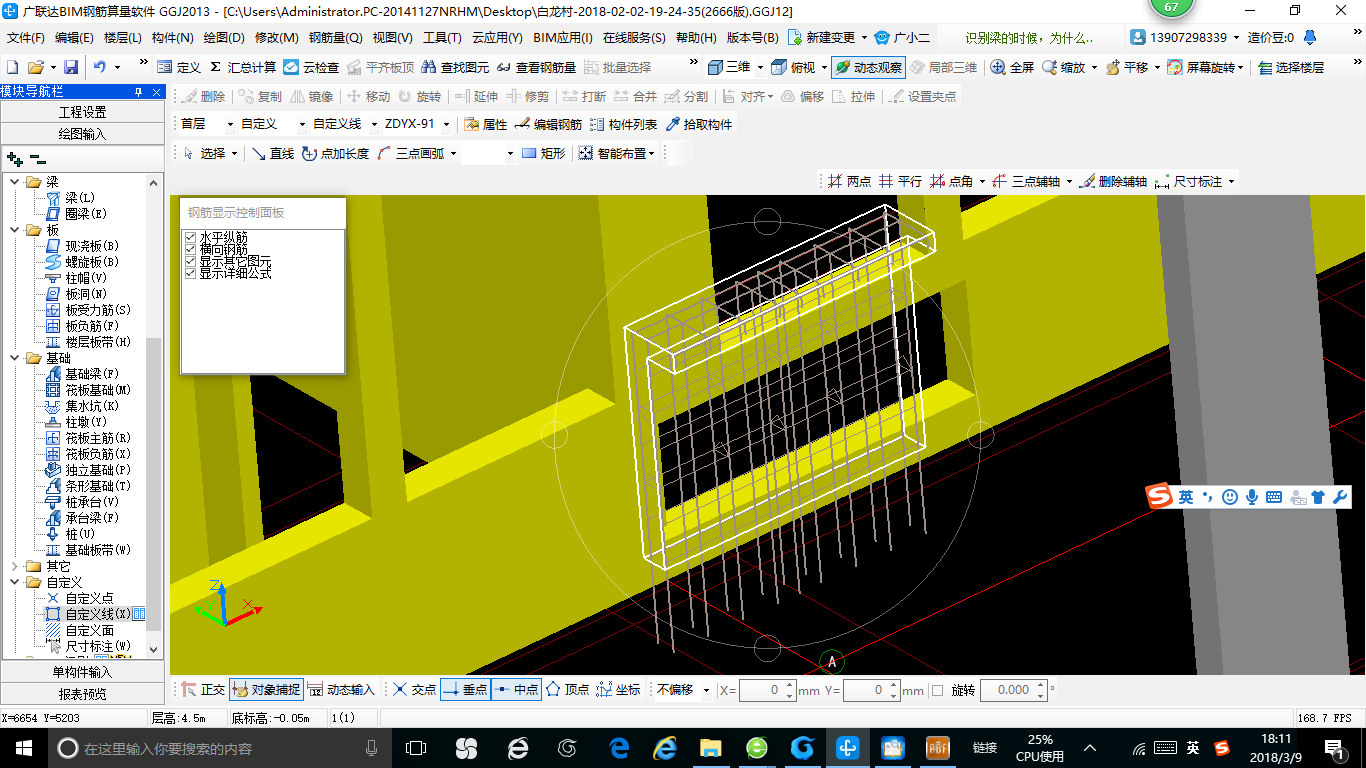The height and width of the screenshot is (768, 1366).
Task: Toggle 动态观察 dynamic orbit view
Action: click(x=868, y=67)
